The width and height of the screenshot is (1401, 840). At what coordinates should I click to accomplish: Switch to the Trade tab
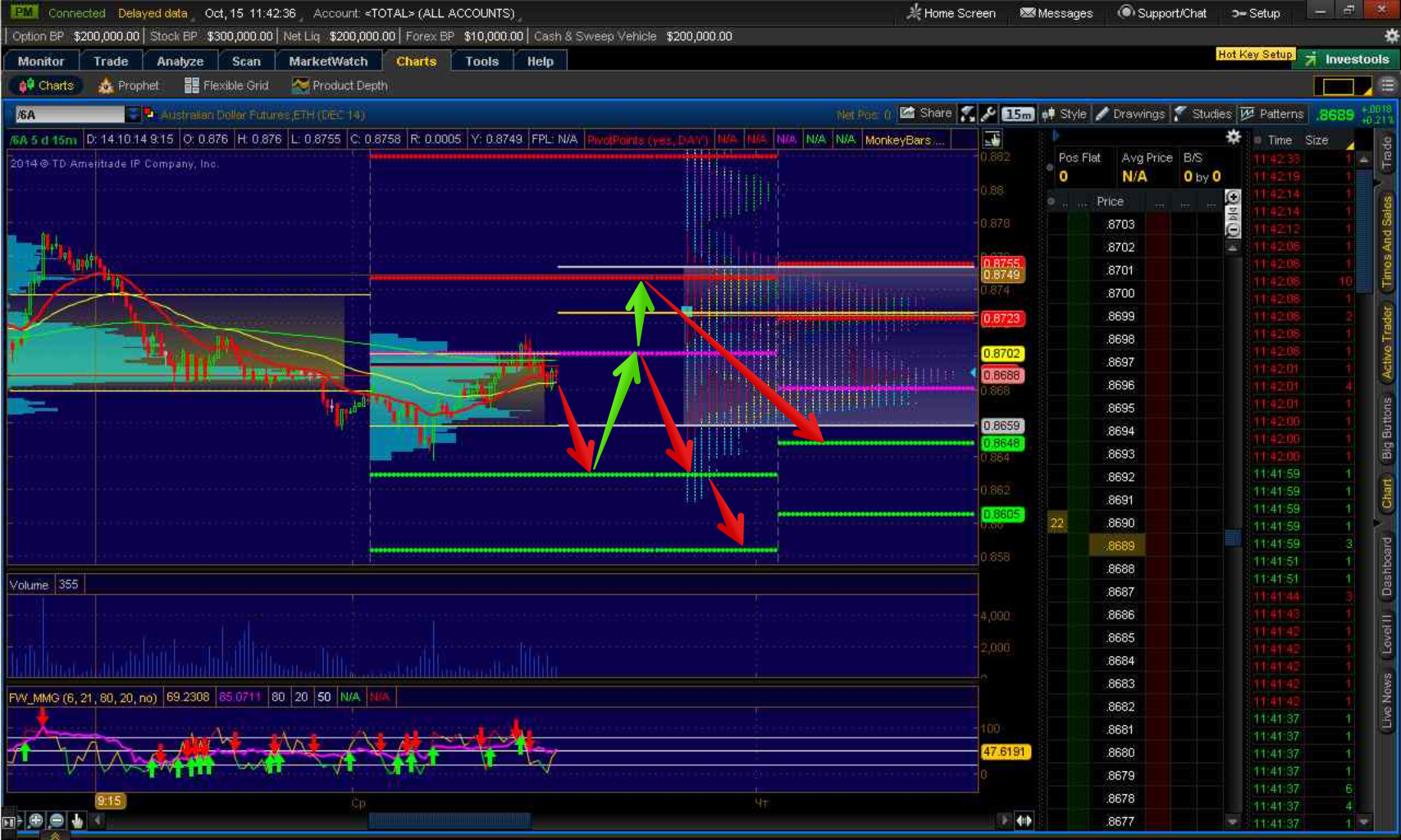111,61
